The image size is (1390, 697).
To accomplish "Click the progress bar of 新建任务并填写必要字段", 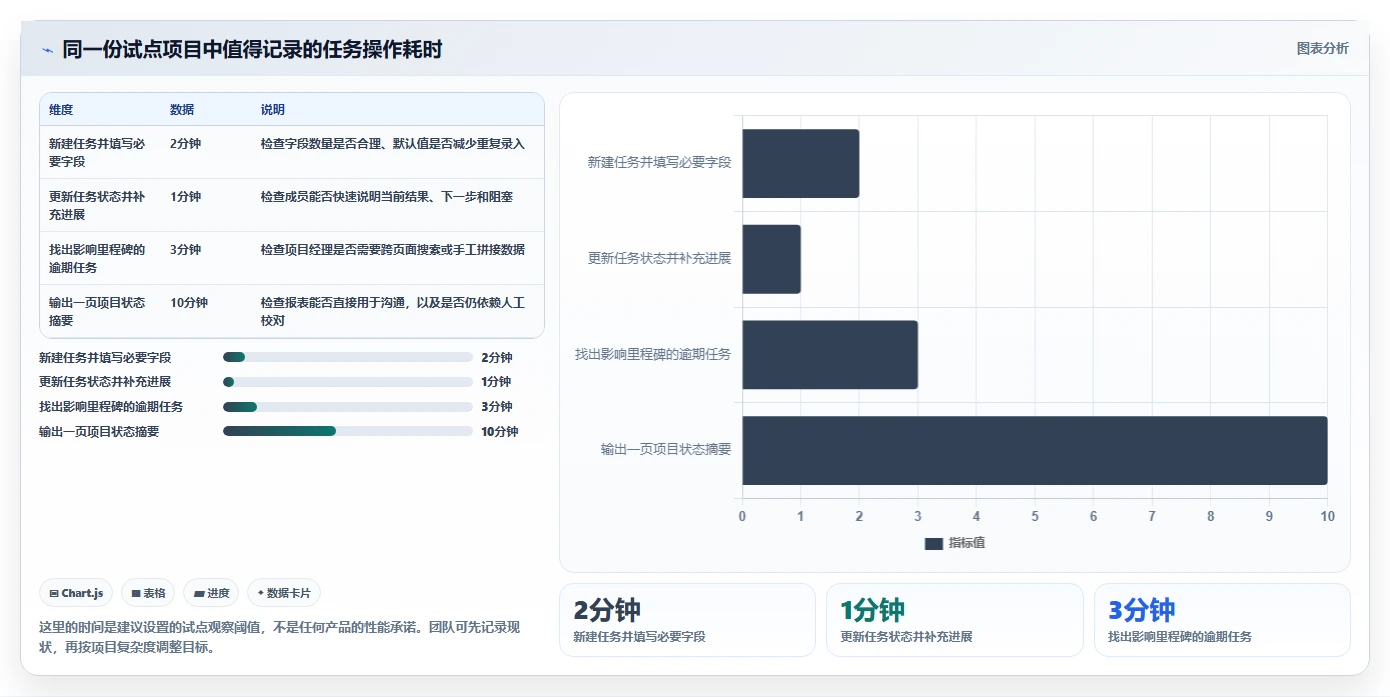I will (x=348, y=357).
